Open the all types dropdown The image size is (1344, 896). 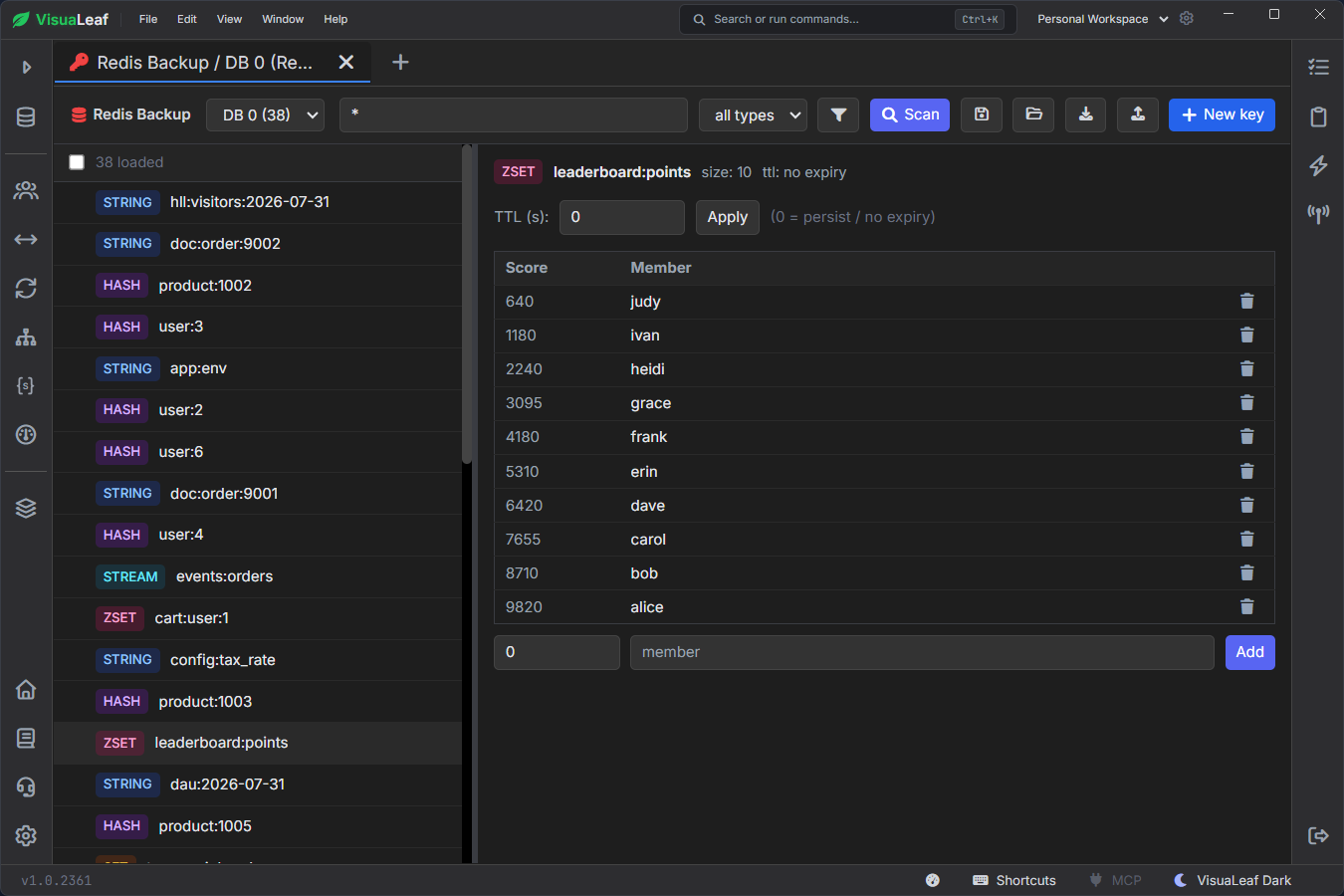tap(754, 115)
